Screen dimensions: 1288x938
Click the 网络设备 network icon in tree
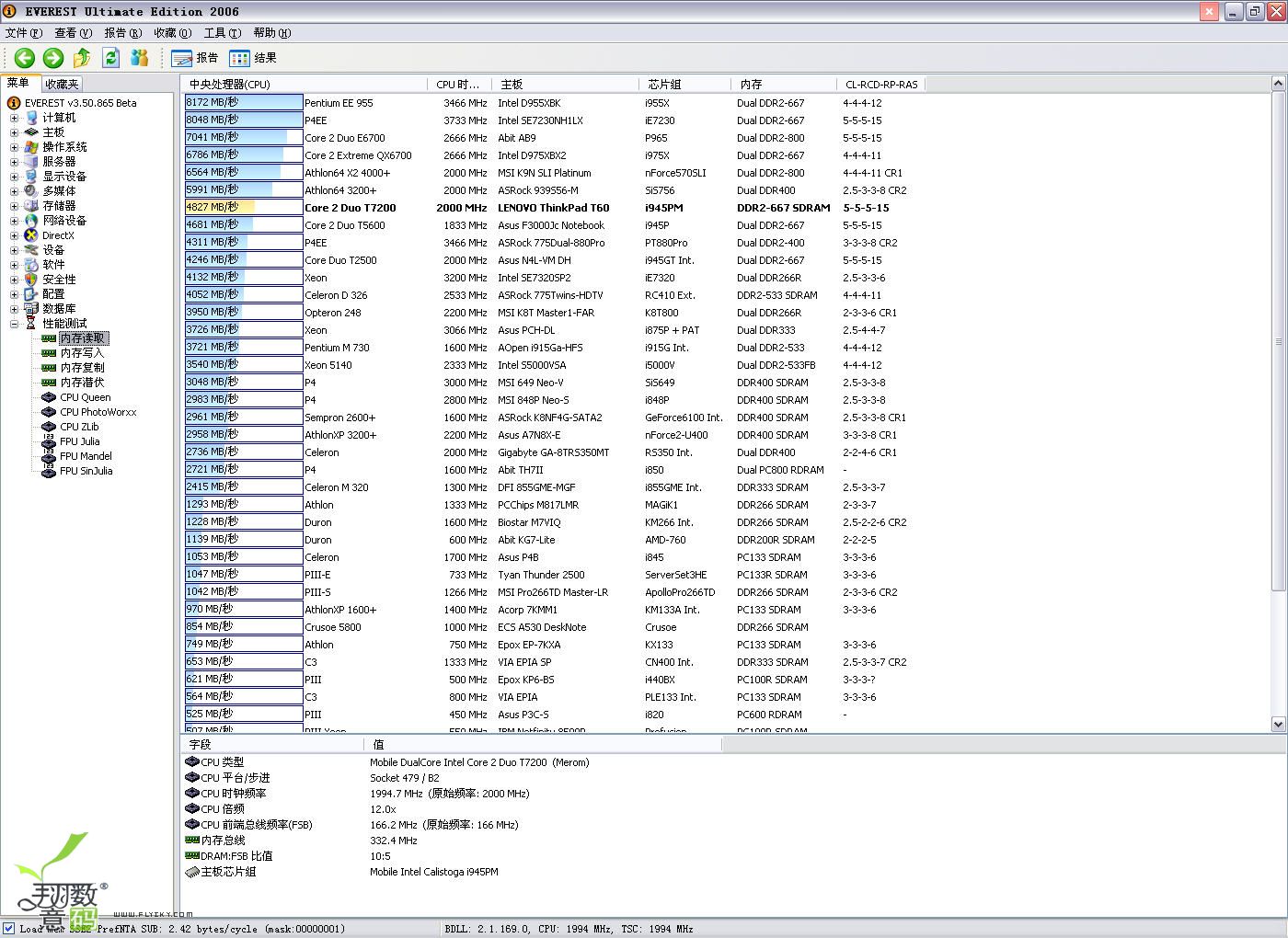point(31,221)
